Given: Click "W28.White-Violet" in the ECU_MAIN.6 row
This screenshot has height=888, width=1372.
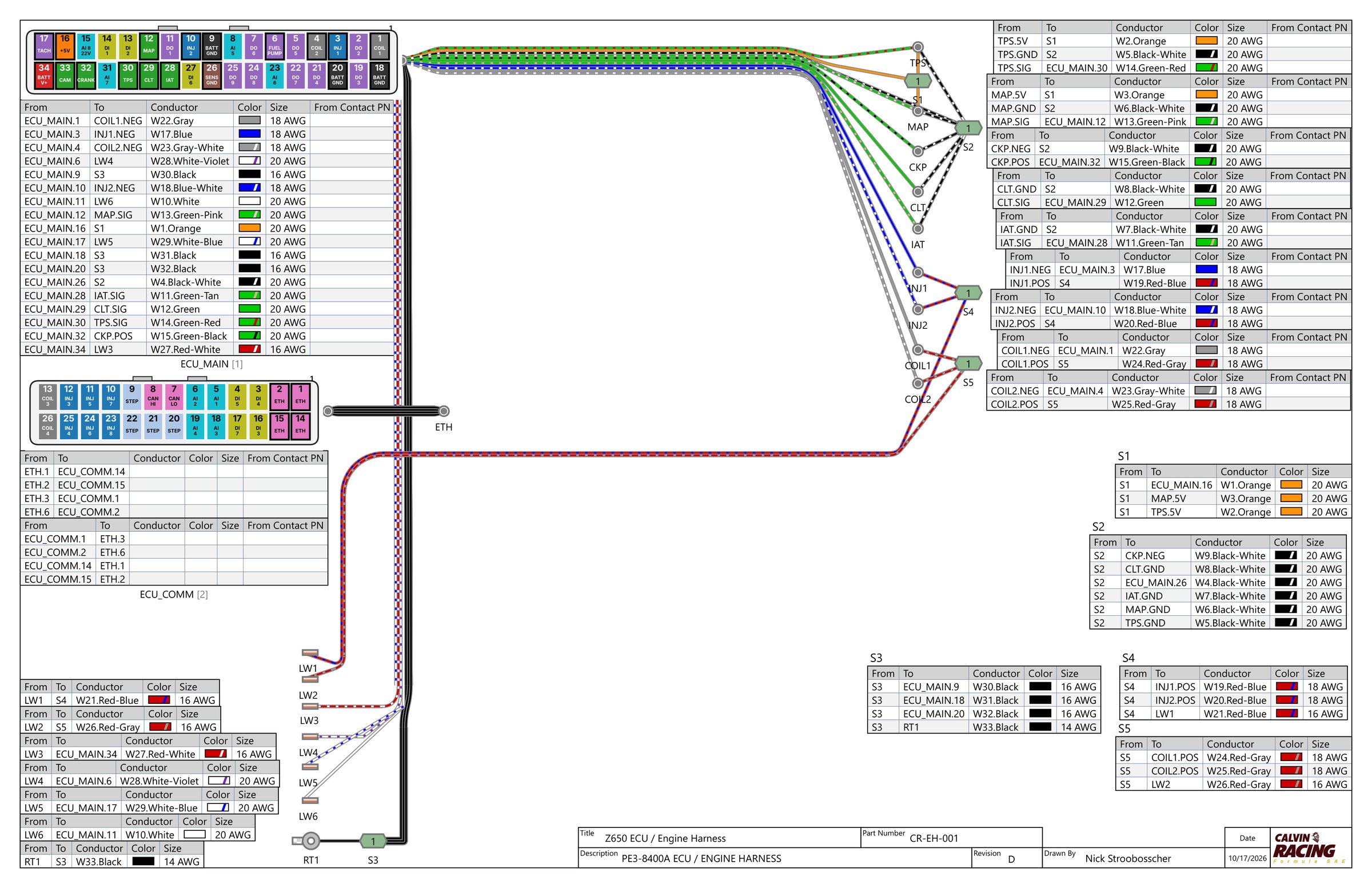Looking at the screenshot, I should [190, 161].
